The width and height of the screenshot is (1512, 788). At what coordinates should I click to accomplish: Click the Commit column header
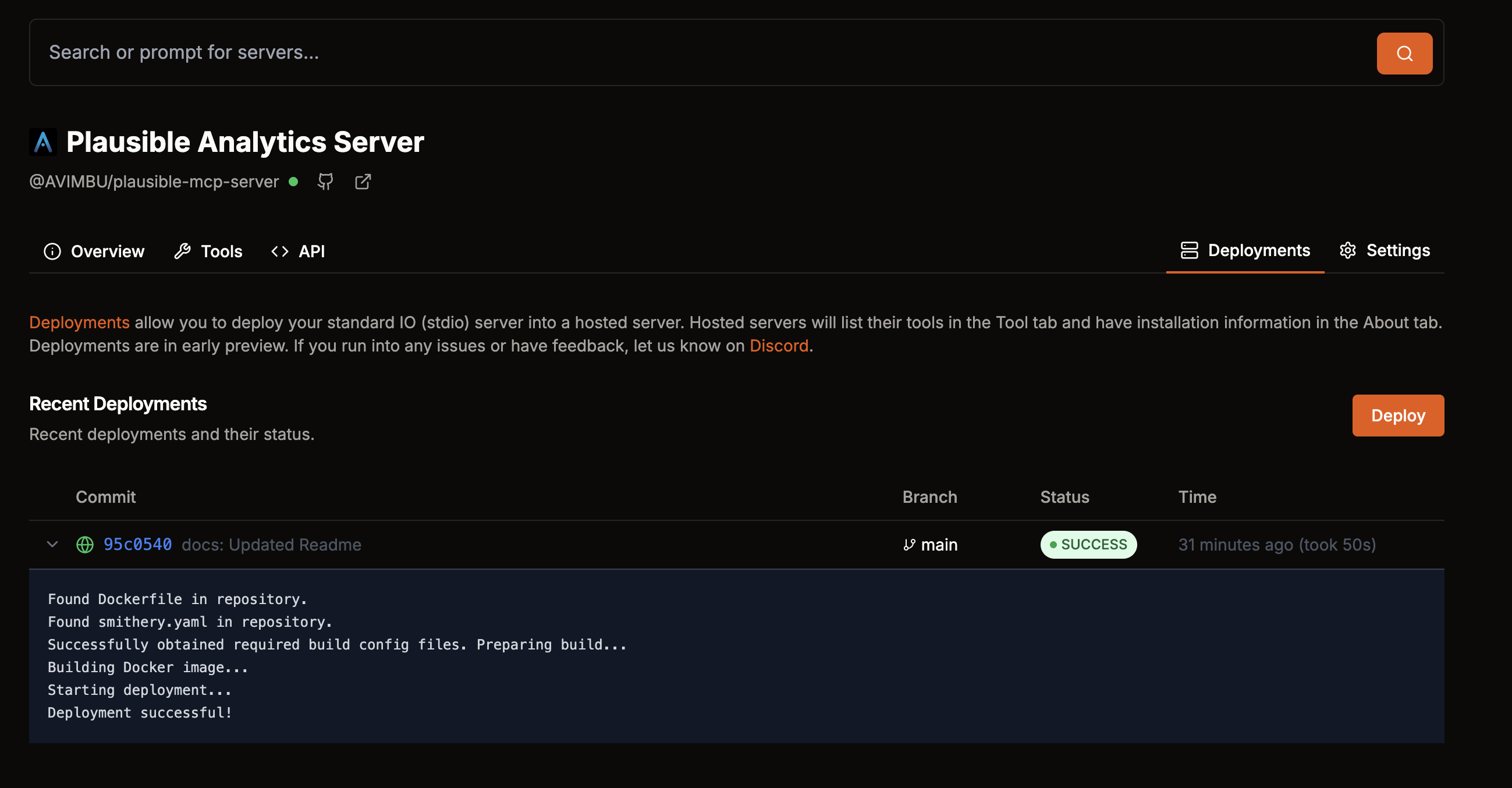[106, 498]
